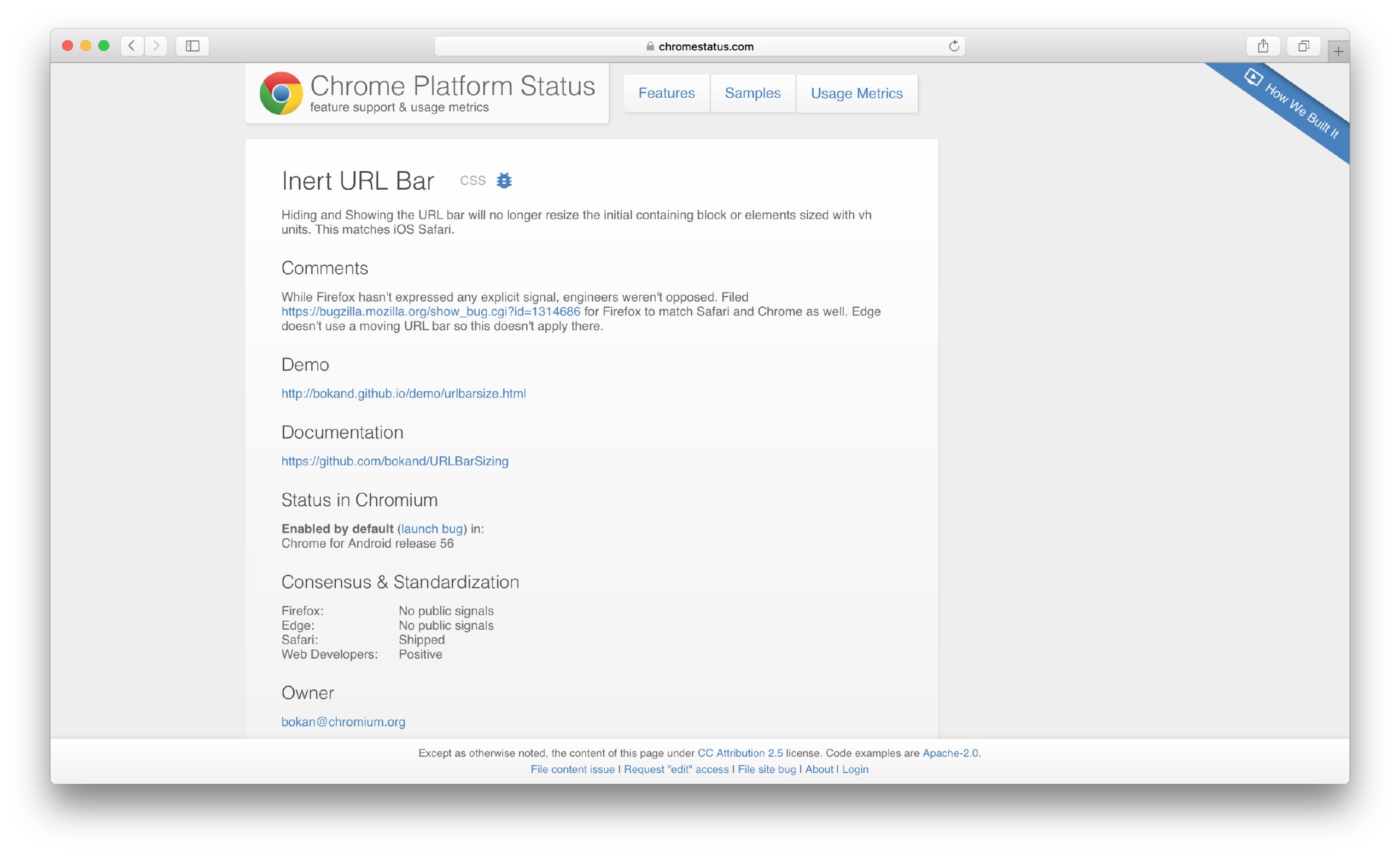
Task: Click the Chrome for Android release 56 text
Action: (x=367, y=543)
